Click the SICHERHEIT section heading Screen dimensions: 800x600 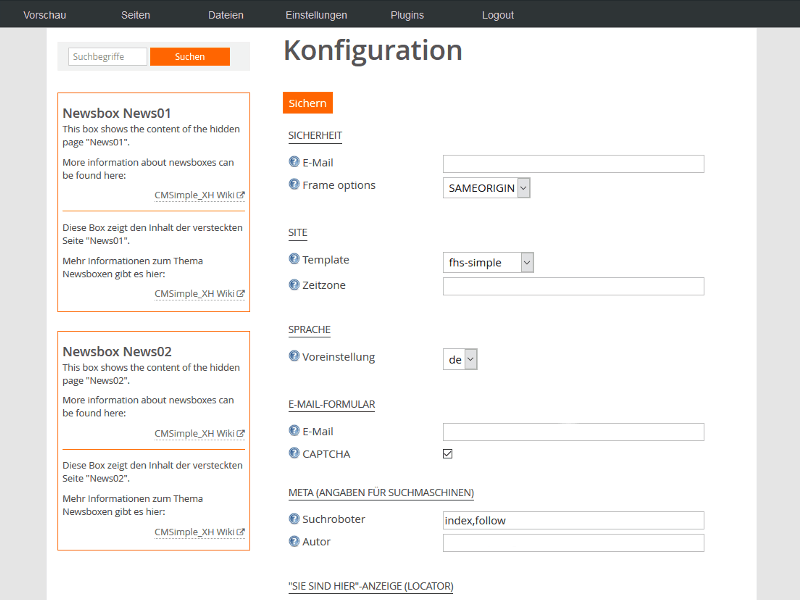pos(315,136)
